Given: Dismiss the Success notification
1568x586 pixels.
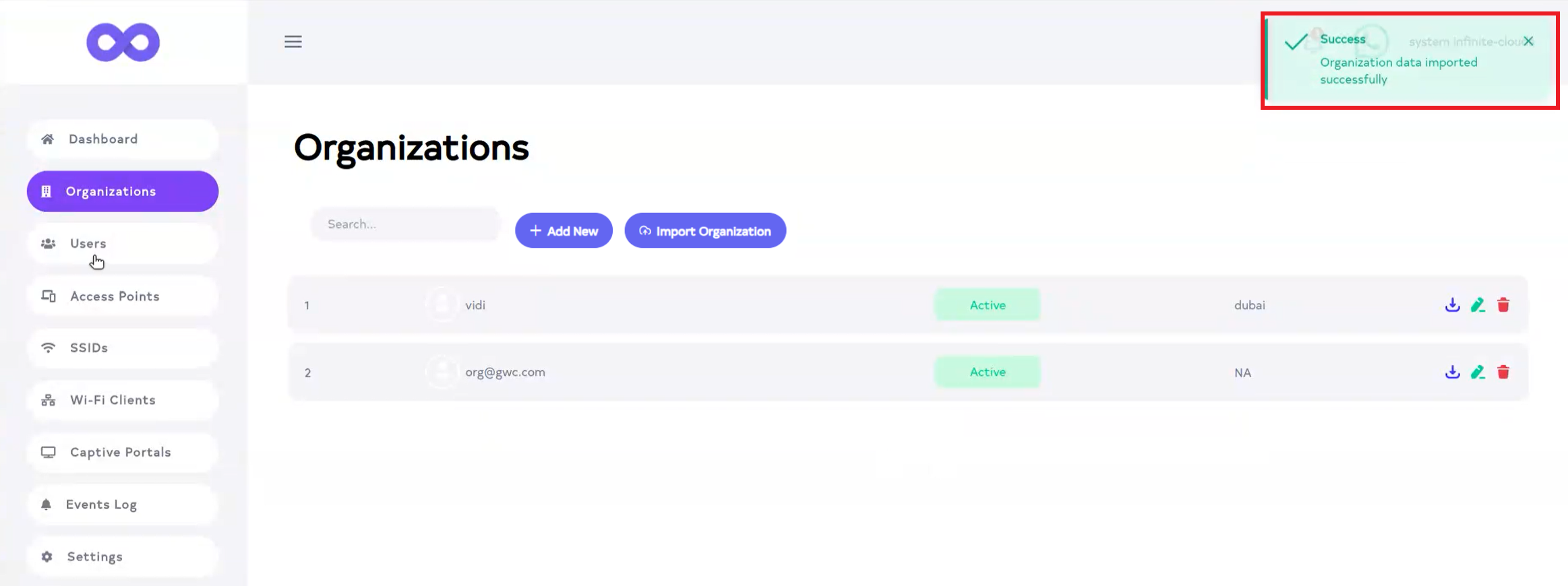Looking at the screenshot, I should coord(1528,42).
